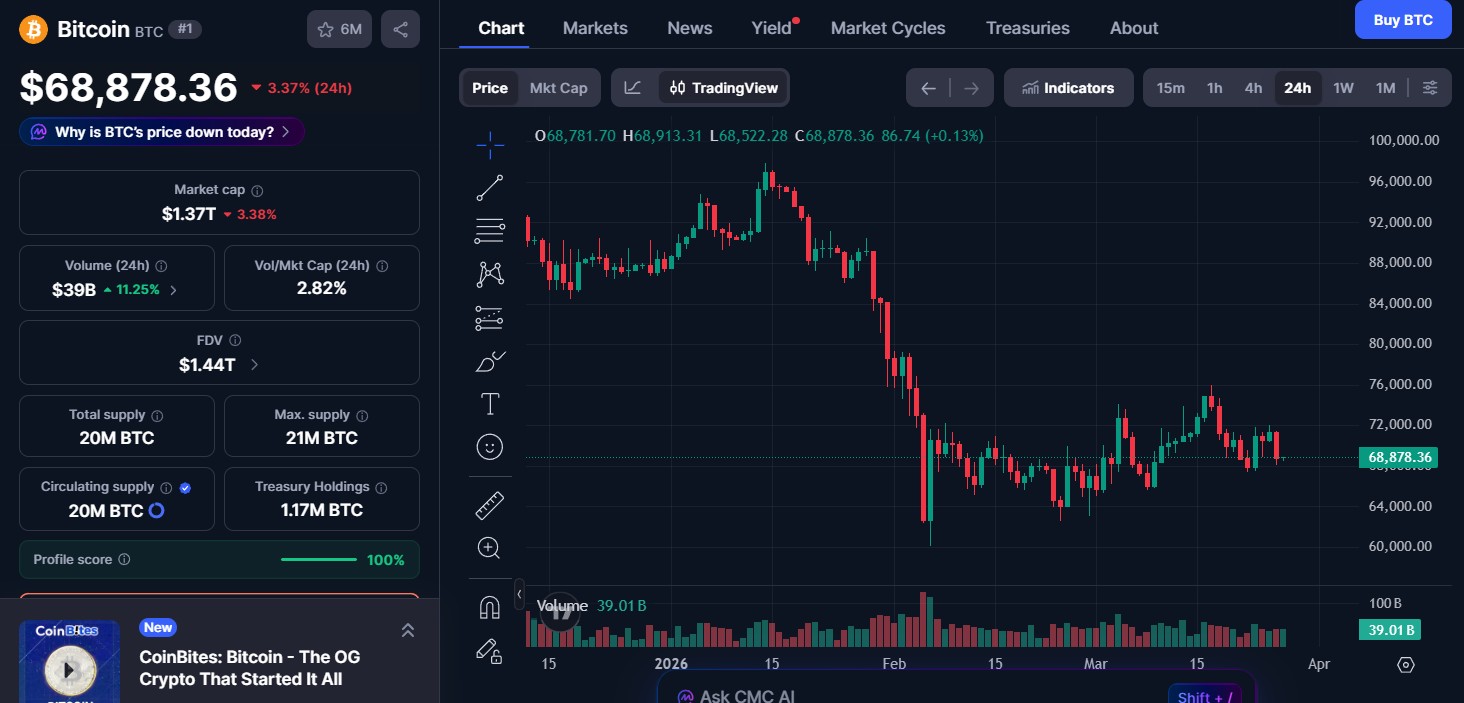Open the XABCD pattern tool

489,273
